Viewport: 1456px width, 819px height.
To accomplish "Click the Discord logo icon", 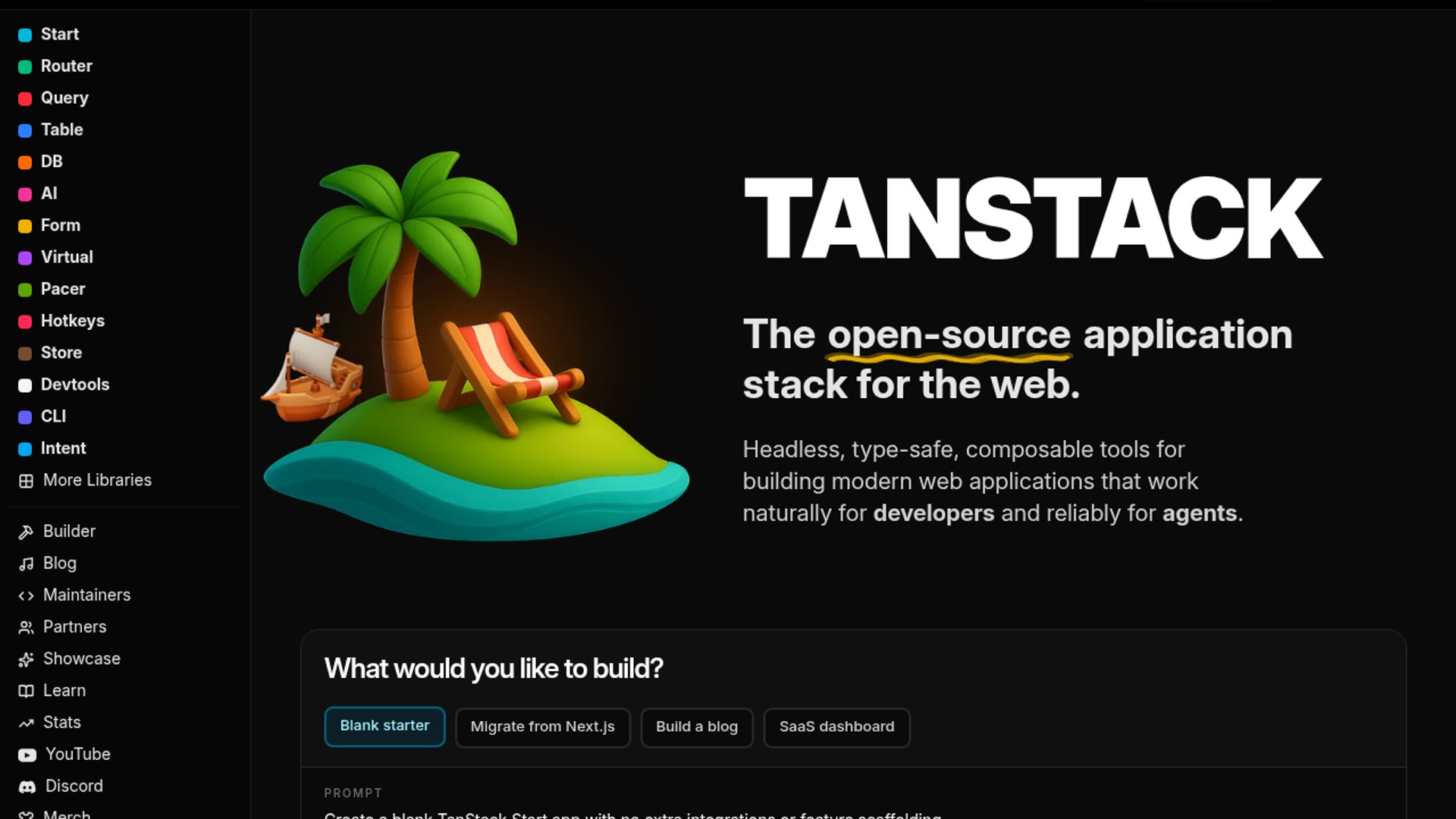I will point(27,787).
